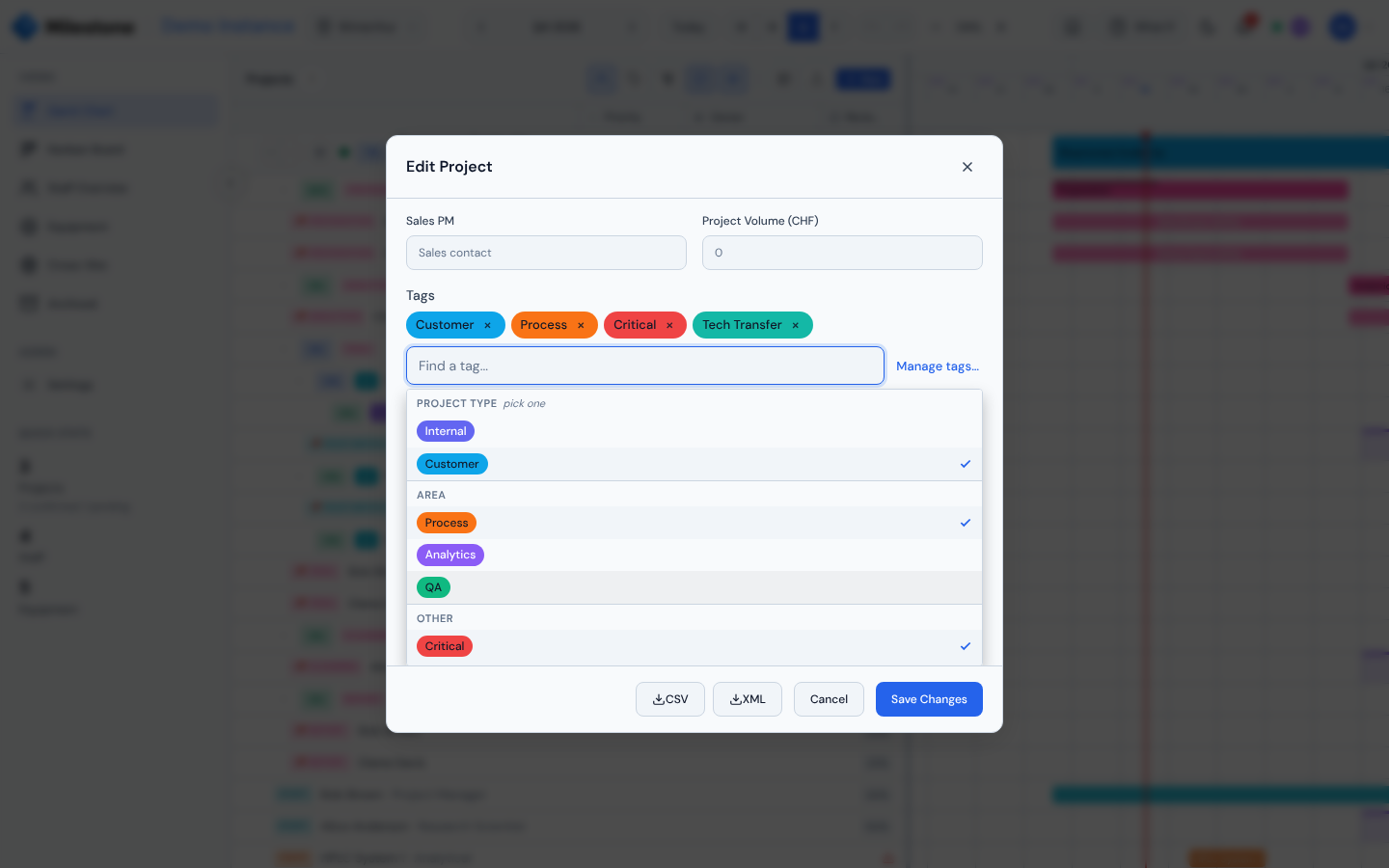Select the Internal project type option
This screenshot has height=868, width=1389.
click(x=694, y=431)
